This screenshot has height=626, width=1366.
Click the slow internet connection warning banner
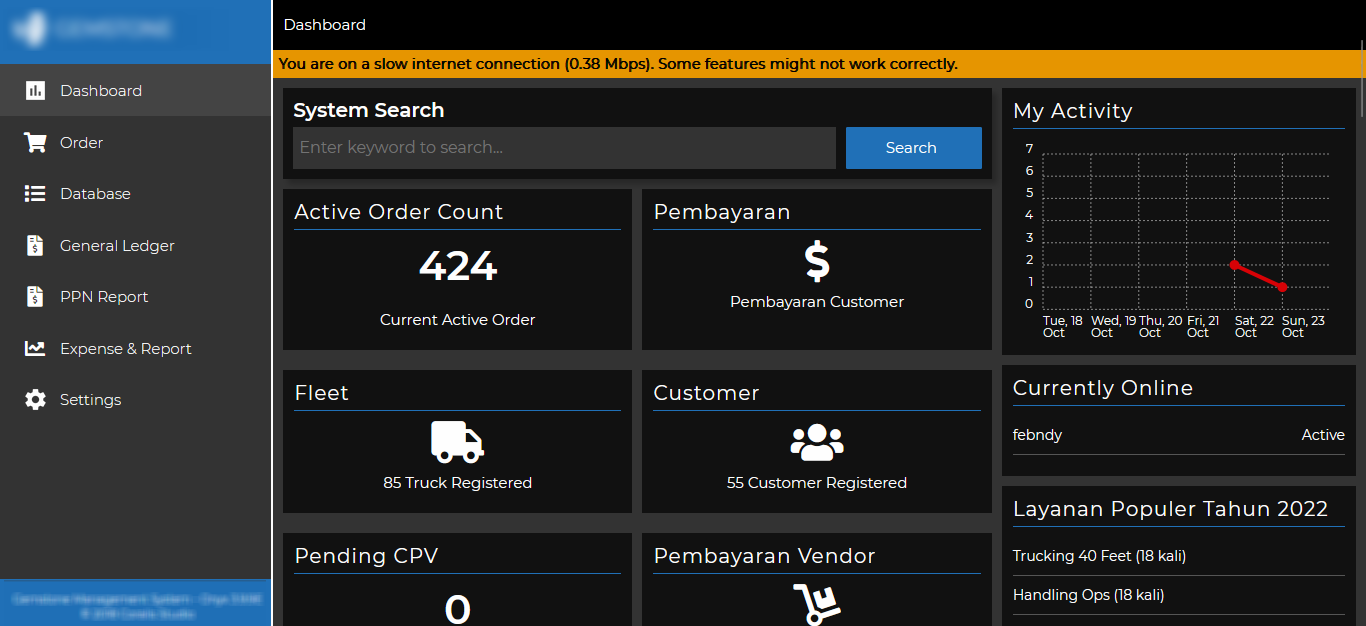[818, 64]
